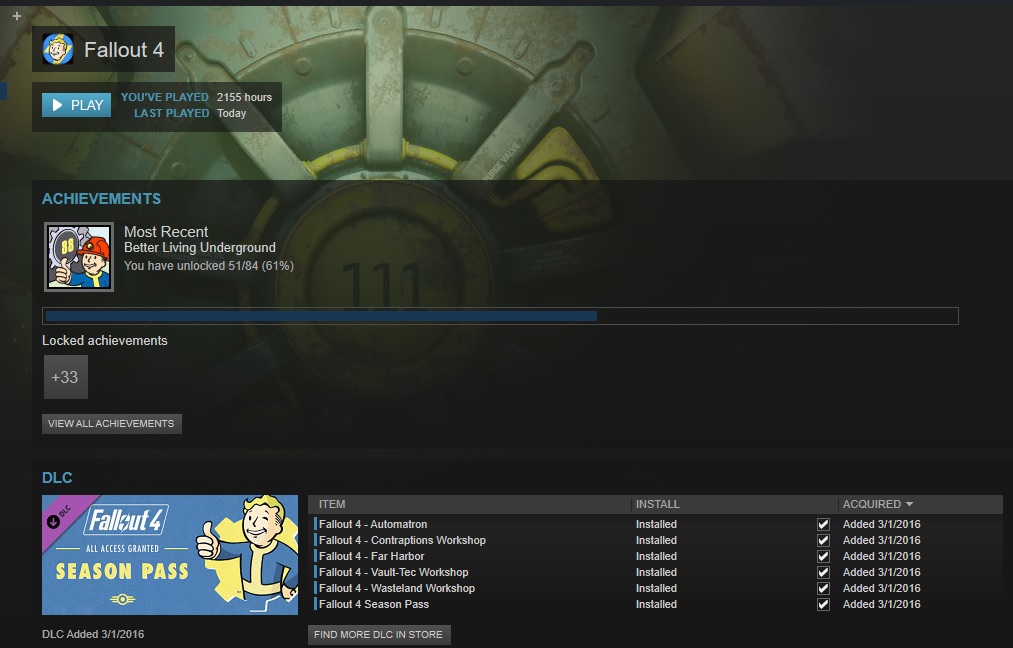The width and height of the screenshot is (1013, 648).
Task: Click the DLC section heading
Action: [x=57, y=478]
